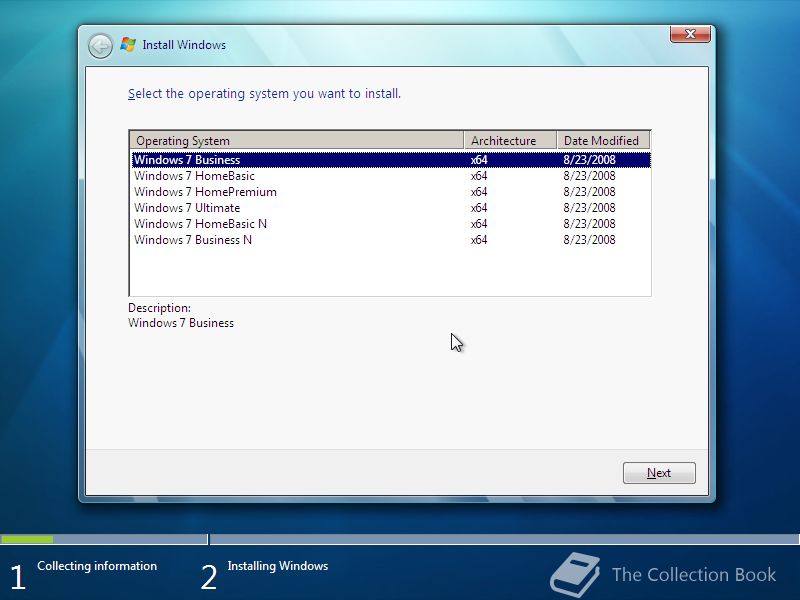Sort by Architecture column header
800x600 pixels.
click(x=510, y=140)
